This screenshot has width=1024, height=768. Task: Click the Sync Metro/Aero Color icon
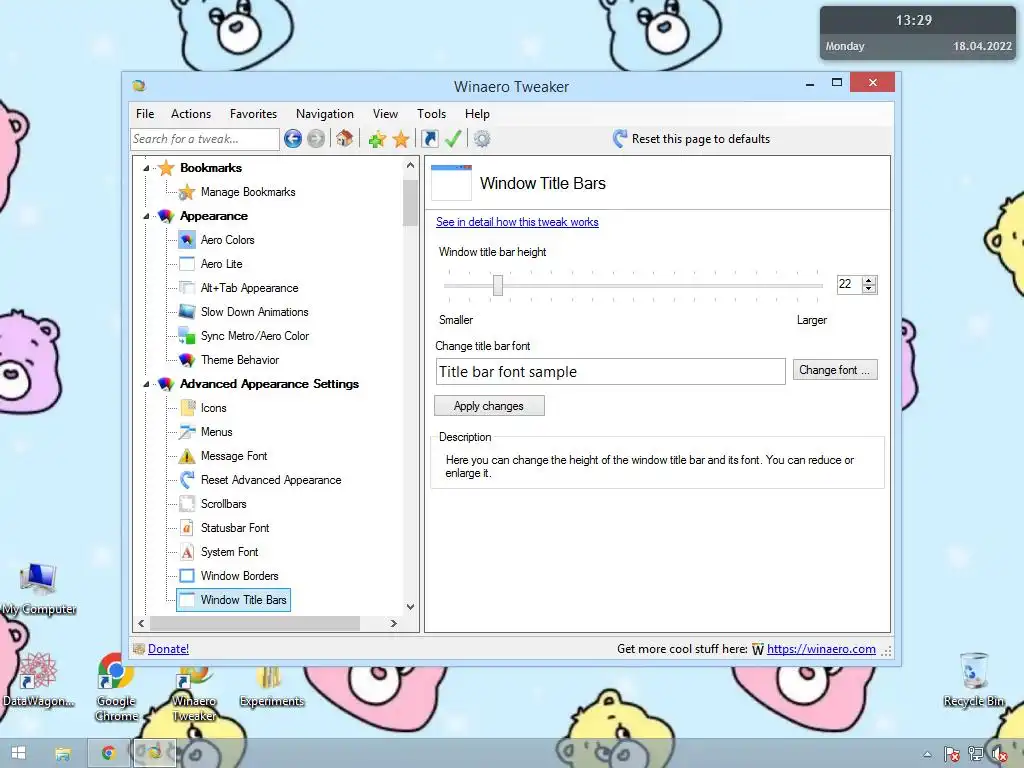pyautogui.click(x=187, y=336)
